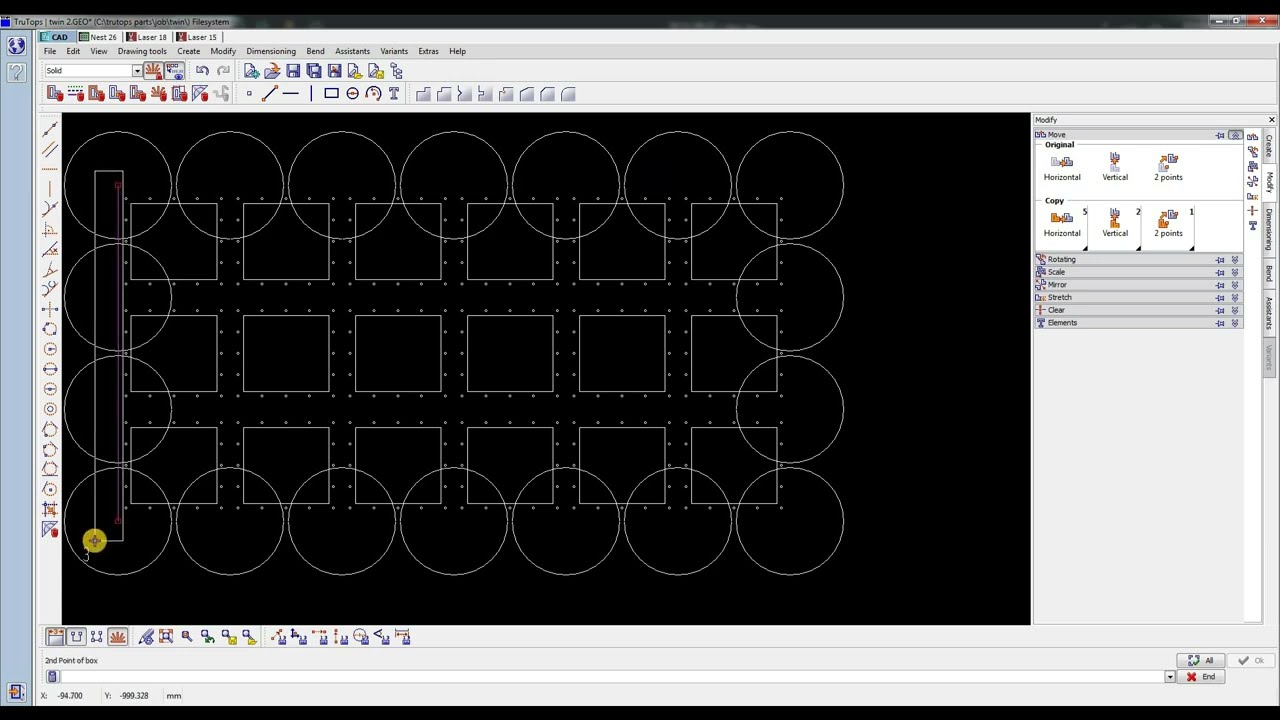Expand the Stretch section

point(1235,298)
